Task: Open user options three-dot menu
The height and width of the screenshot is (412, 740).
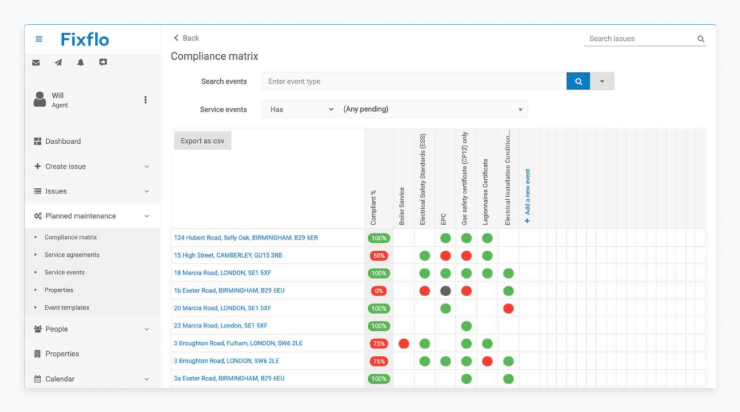Action: point(145,100)
